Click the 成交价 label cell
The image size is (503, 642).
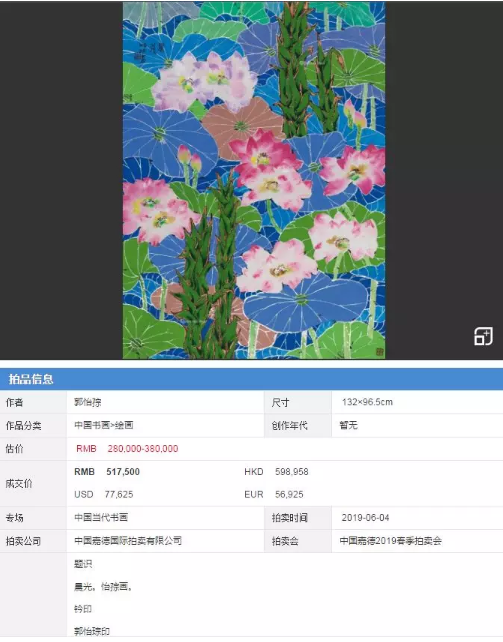33,484
